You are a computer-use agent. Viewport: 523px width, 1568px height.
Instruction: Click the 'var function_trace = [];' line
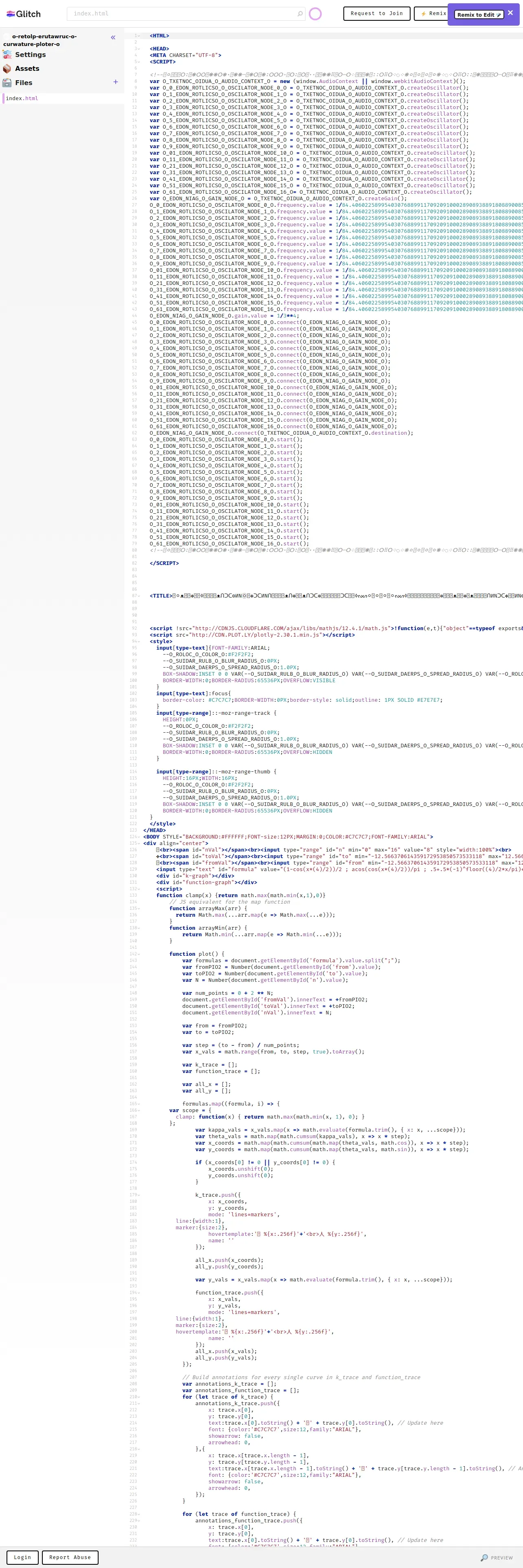[221, 1071]
